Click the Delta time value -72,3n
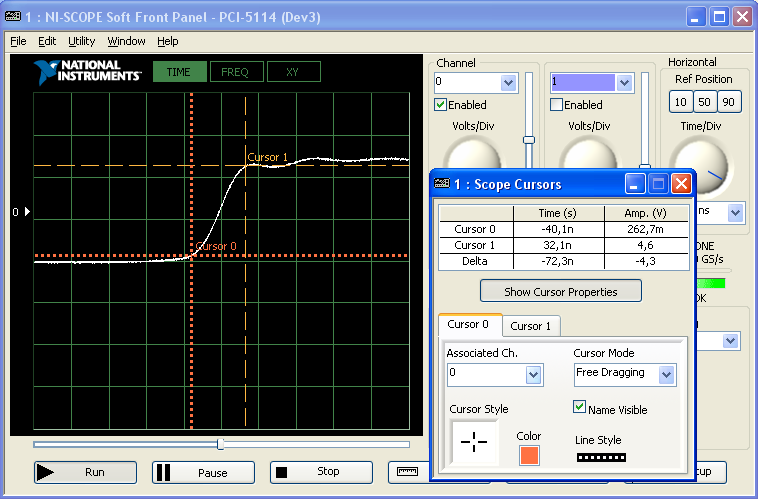 (x=558, y=261)
